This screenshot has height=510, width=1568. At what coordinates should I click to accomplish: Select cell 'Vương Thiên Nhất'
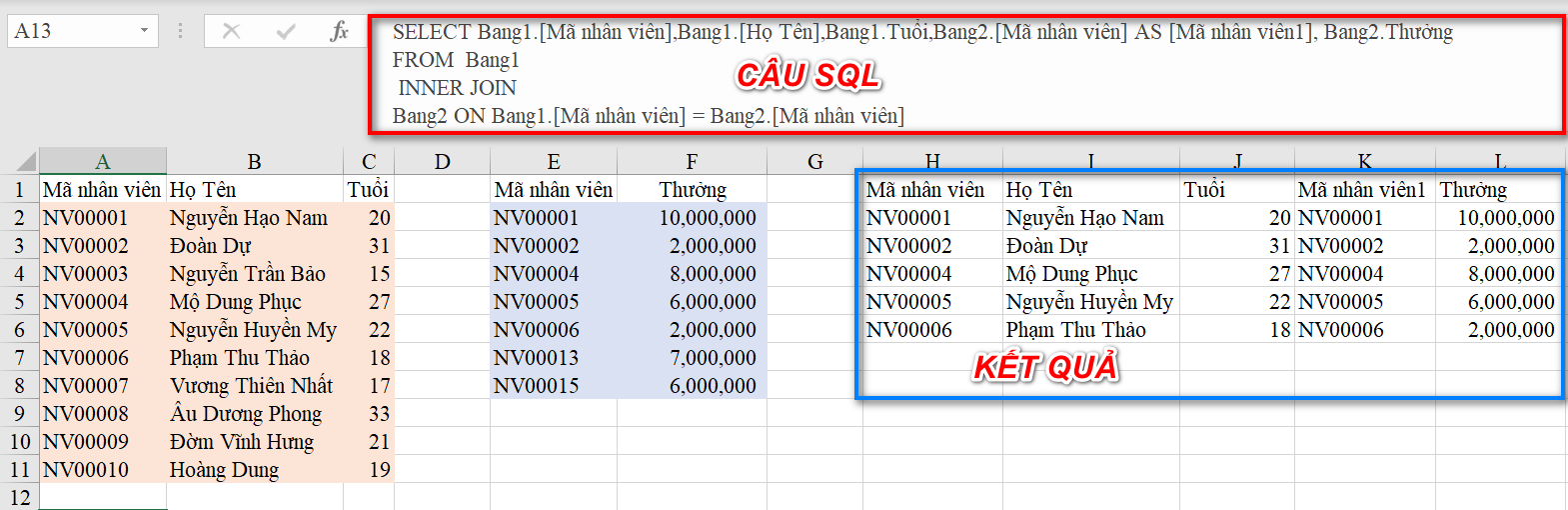[x=254, y=386]
